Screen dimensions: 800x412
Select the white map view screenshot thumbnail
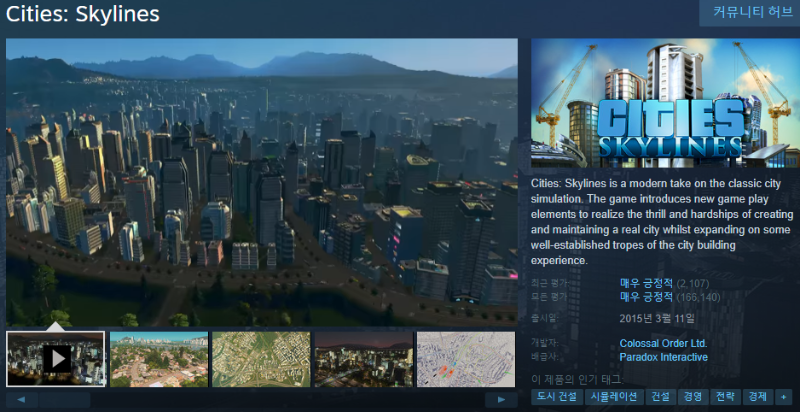466,359
